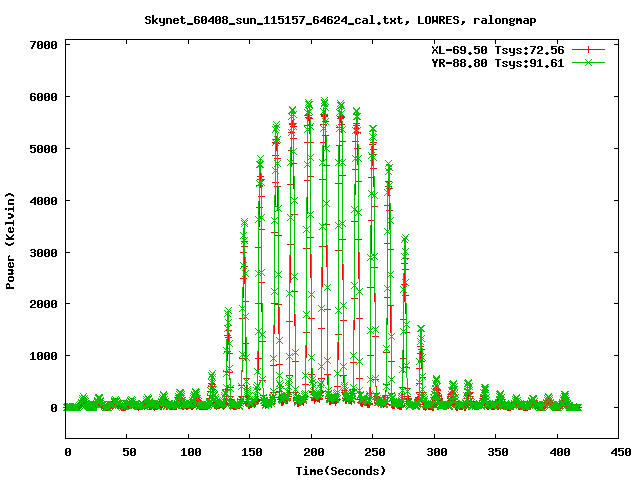Click the 'Time(Seconds)' x-axis label
The image size is (640, 480).
tap(340, 471)
